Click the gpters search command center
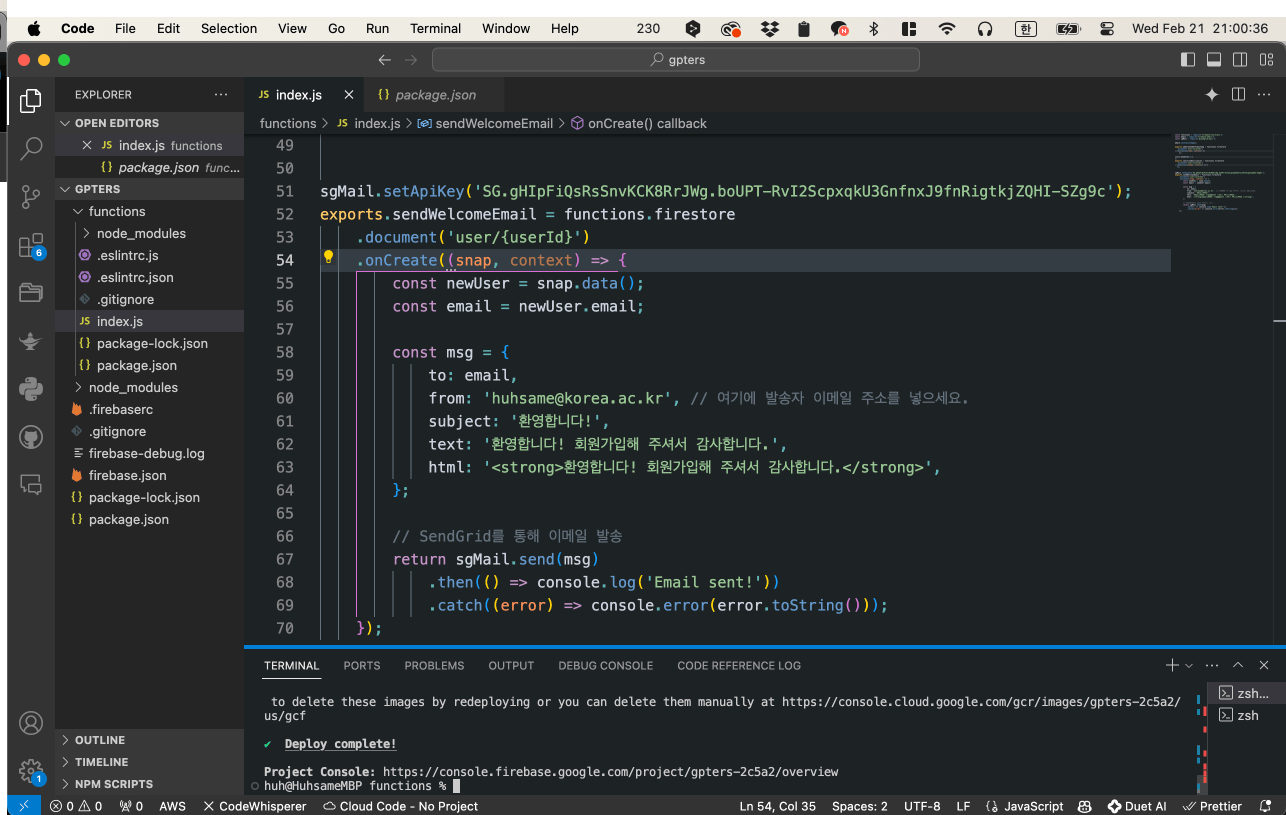The height and width of the screenshot is (815, 1286). point(676,60)
